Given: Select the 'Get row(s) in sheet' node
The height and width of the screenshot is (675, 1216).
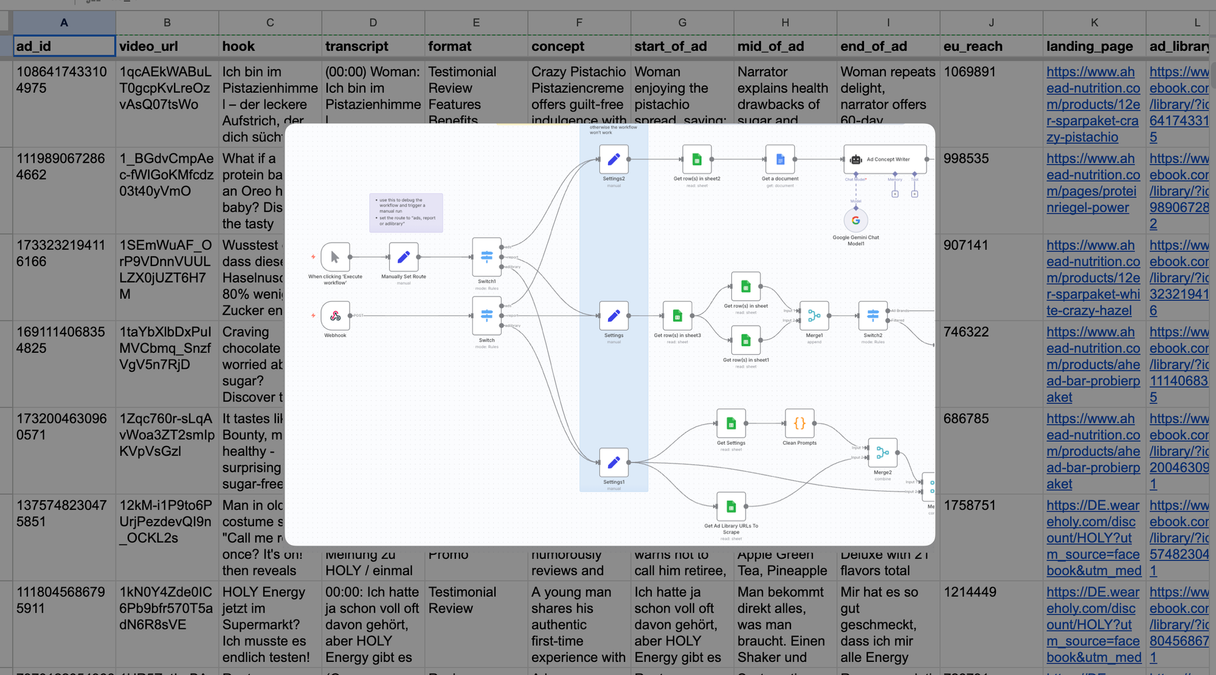Looking at the screenshot, I should coord(746,287).
